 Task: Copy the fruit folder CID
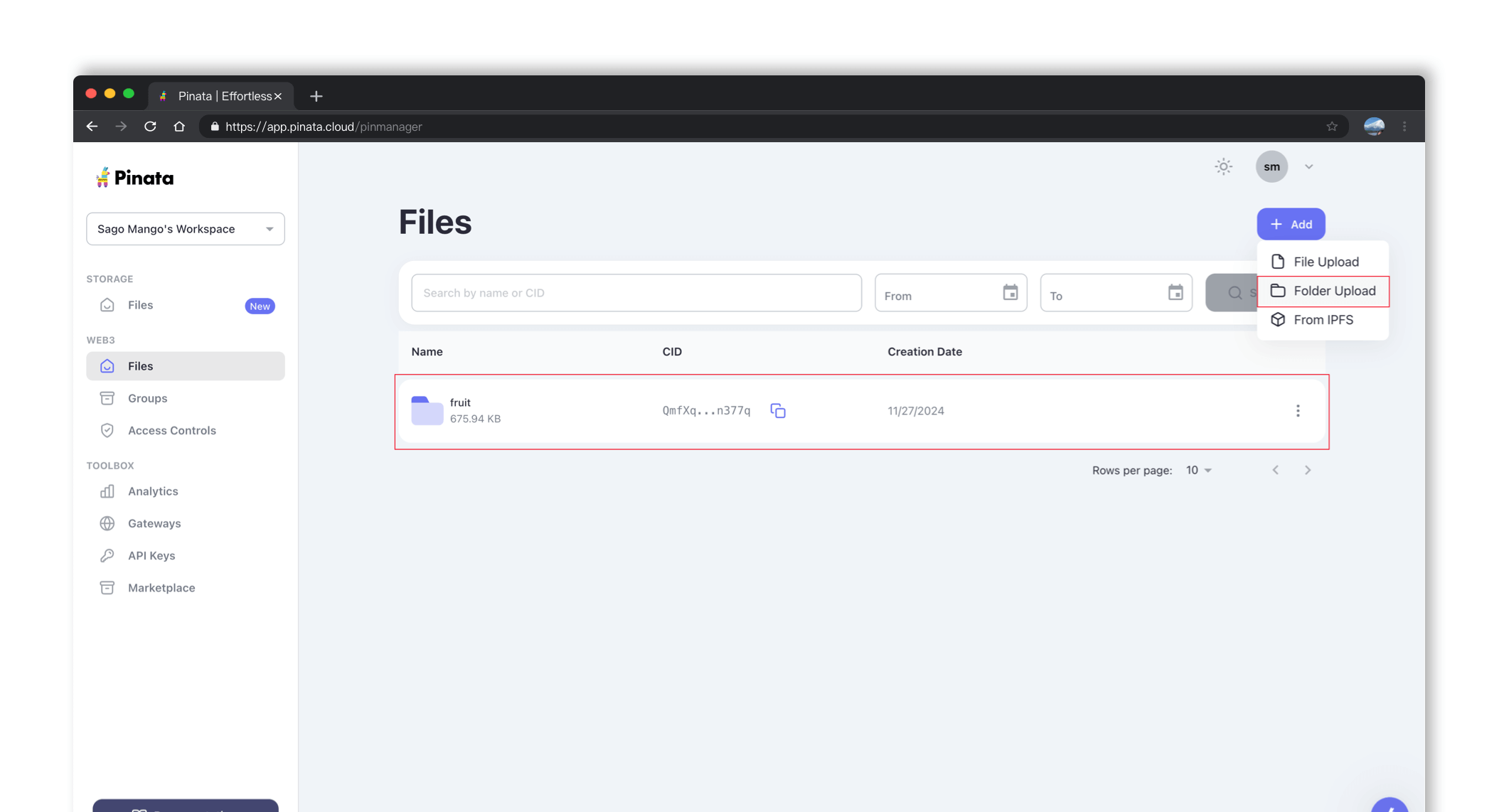point(778,411)
